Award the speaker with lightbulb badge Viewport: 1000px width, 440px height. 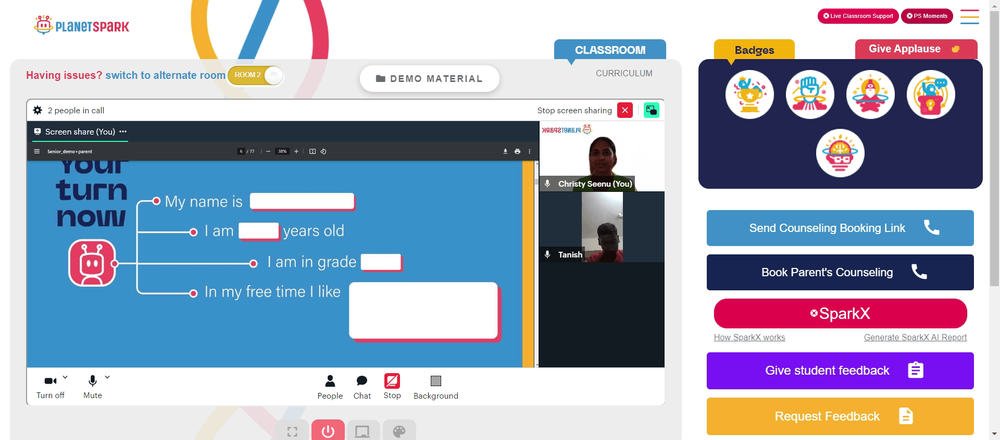pos(930,94)
